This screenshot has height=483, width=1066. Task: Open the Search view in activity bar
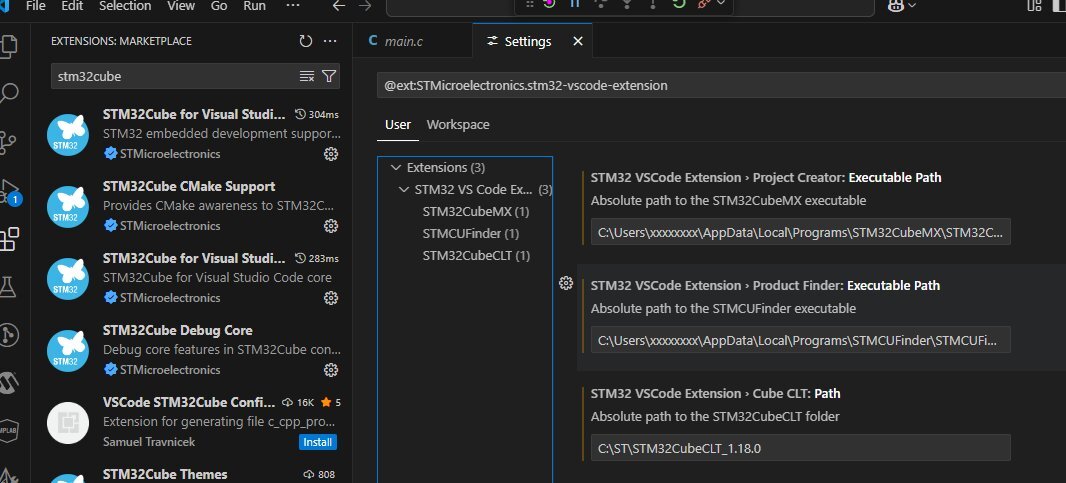pyautogui.click(x=8, y=93)
